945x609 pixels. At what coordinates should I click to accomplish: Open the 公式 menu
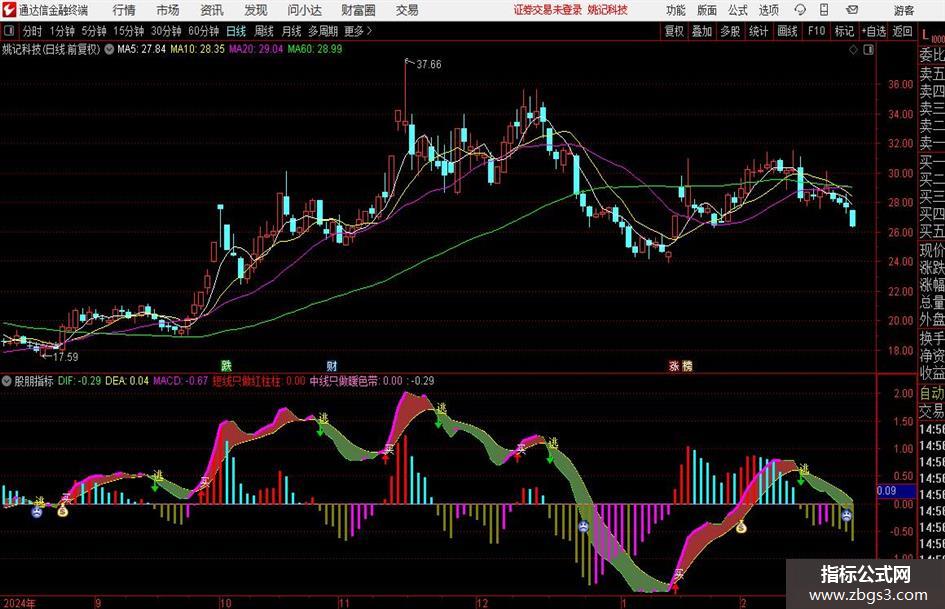coord(738,10)
